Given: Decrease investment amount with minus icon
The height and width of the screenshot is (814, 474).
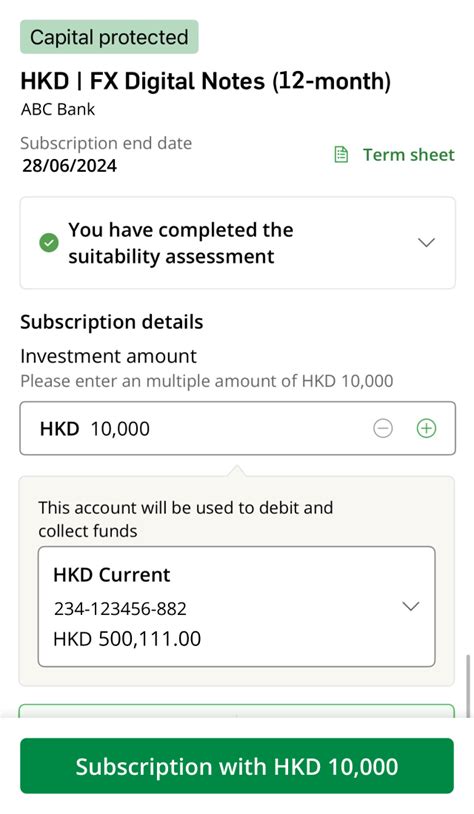Looking at the screenshot, I should 383,428.
